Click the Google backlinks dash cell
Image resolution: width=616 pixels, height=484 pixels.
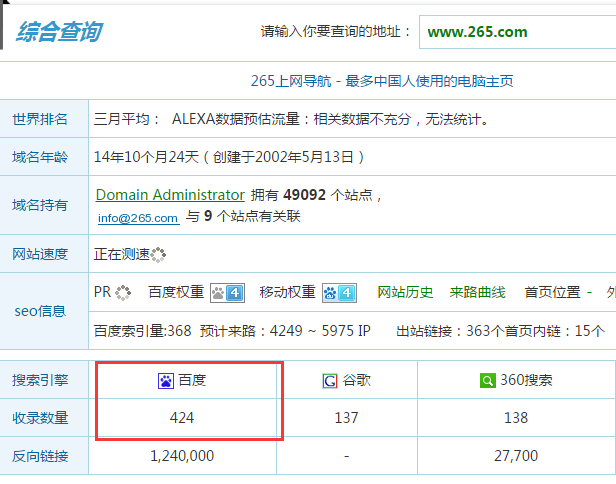(346, 456)
